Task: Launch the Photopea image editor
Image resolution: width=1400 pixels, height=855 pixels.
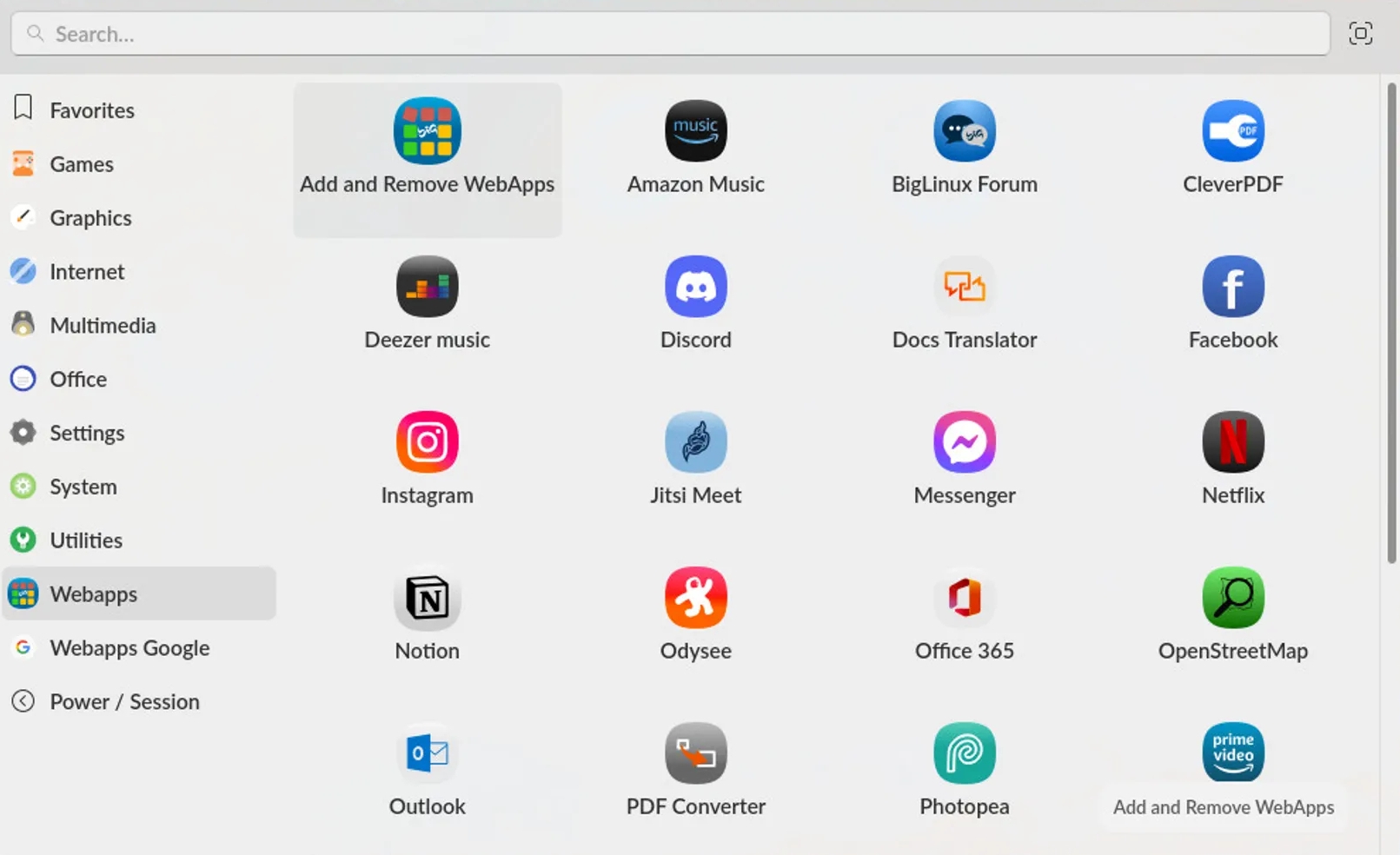Action: [x=964, y=770]
